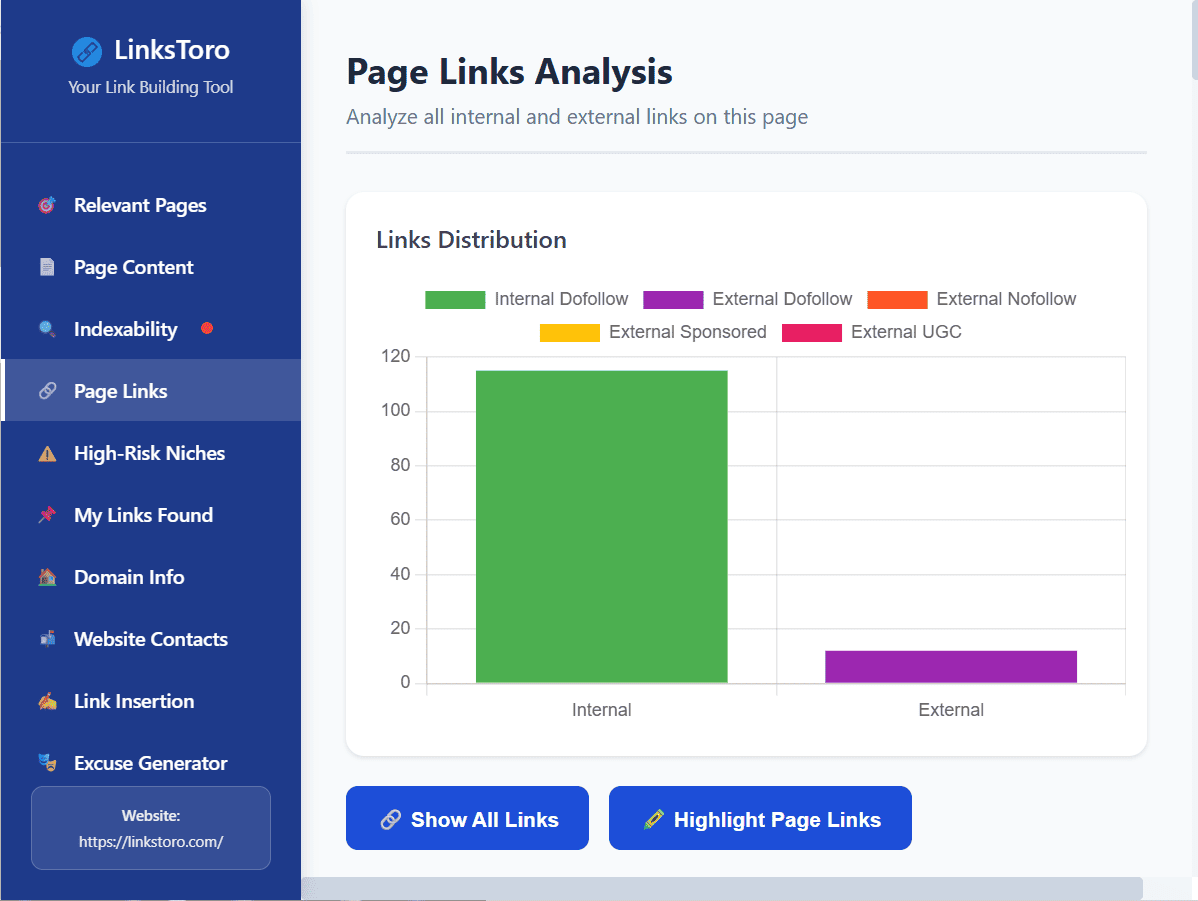
Task: Click the document icon beside Page Content
Action: point(47,268)
